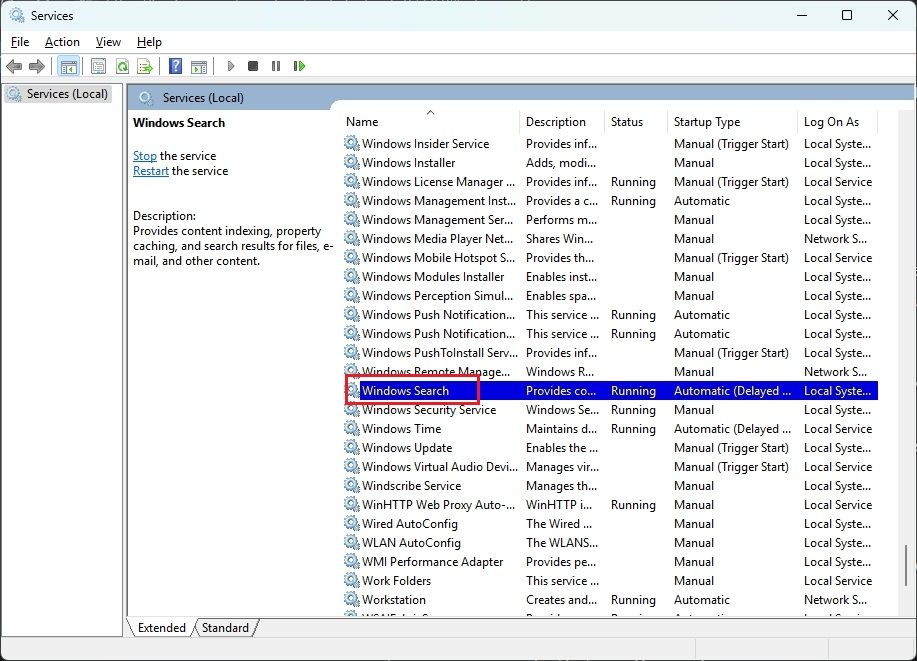917x661 pixels.
Task: Click gear icon of Windows Time row
Action: click(x=351, y=428)
